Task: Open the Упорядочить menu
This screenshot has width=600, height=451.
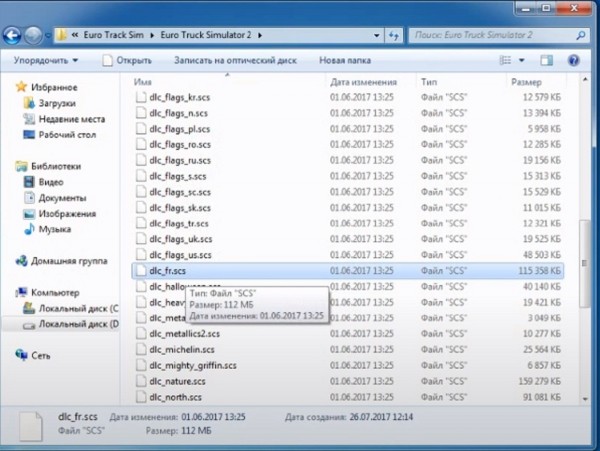Action: click(46, 60)
